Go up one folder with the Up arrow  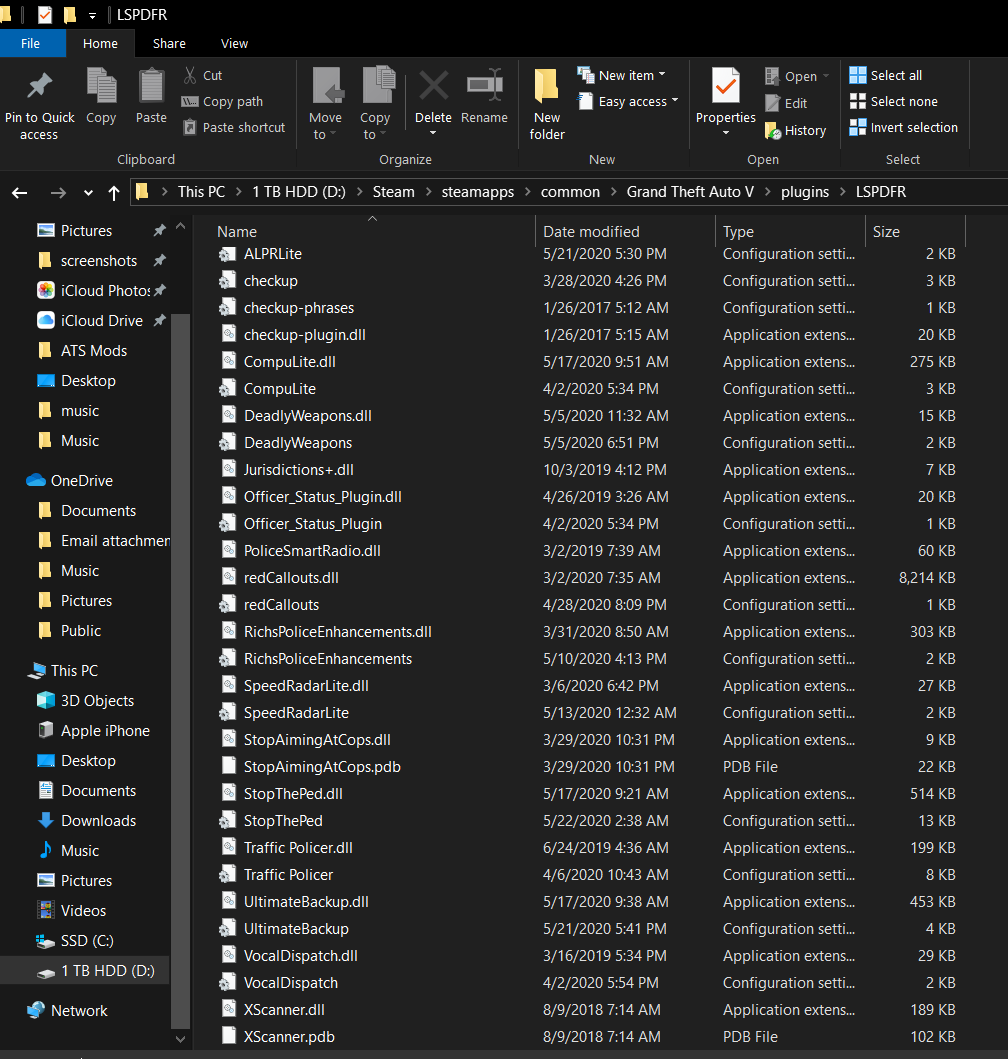pyautogui.click(x=114, y=193)
